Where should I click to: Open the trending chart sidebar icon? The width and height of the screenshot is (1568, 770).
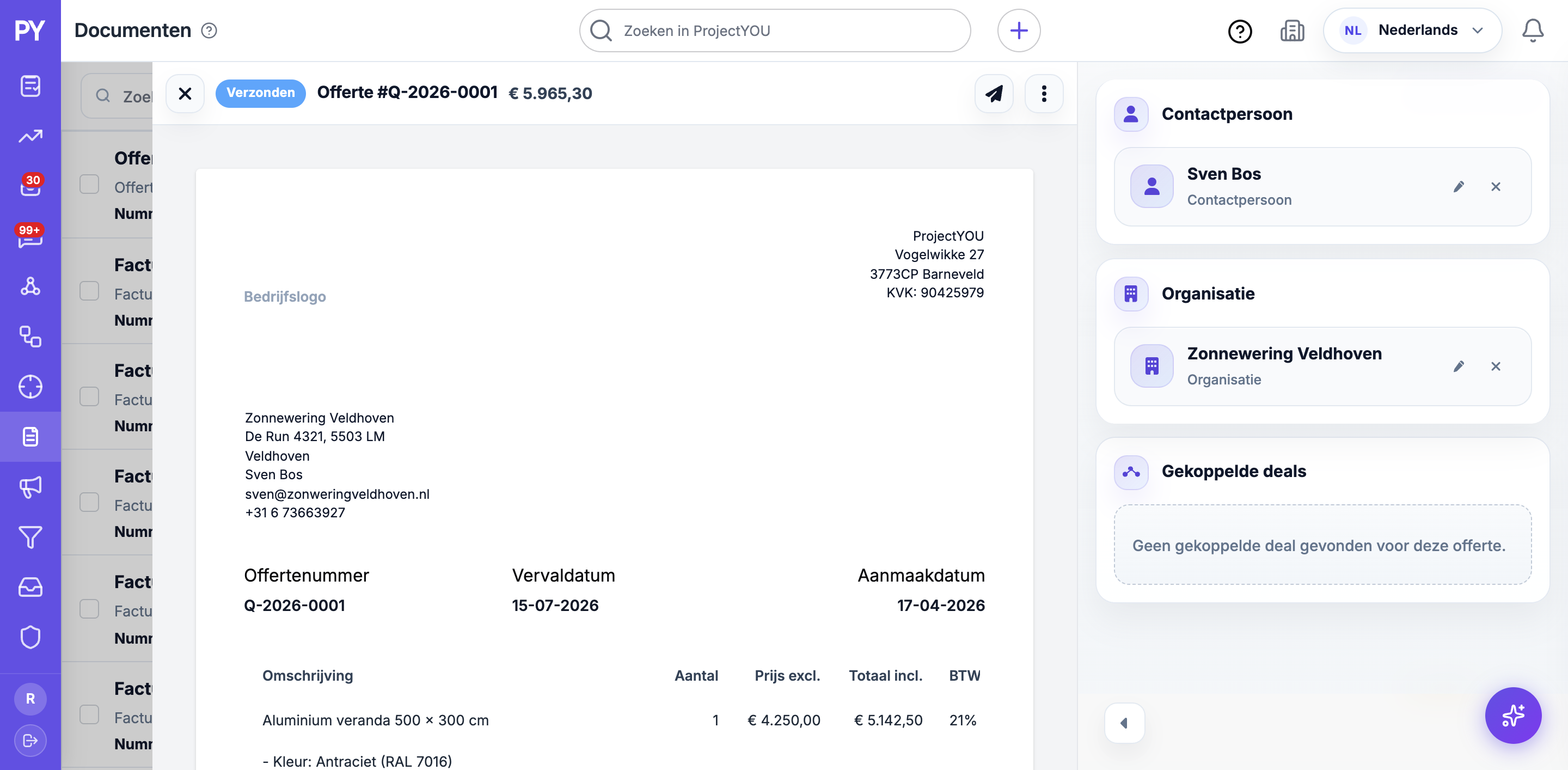pyautogui.click(x=30, y=136)
